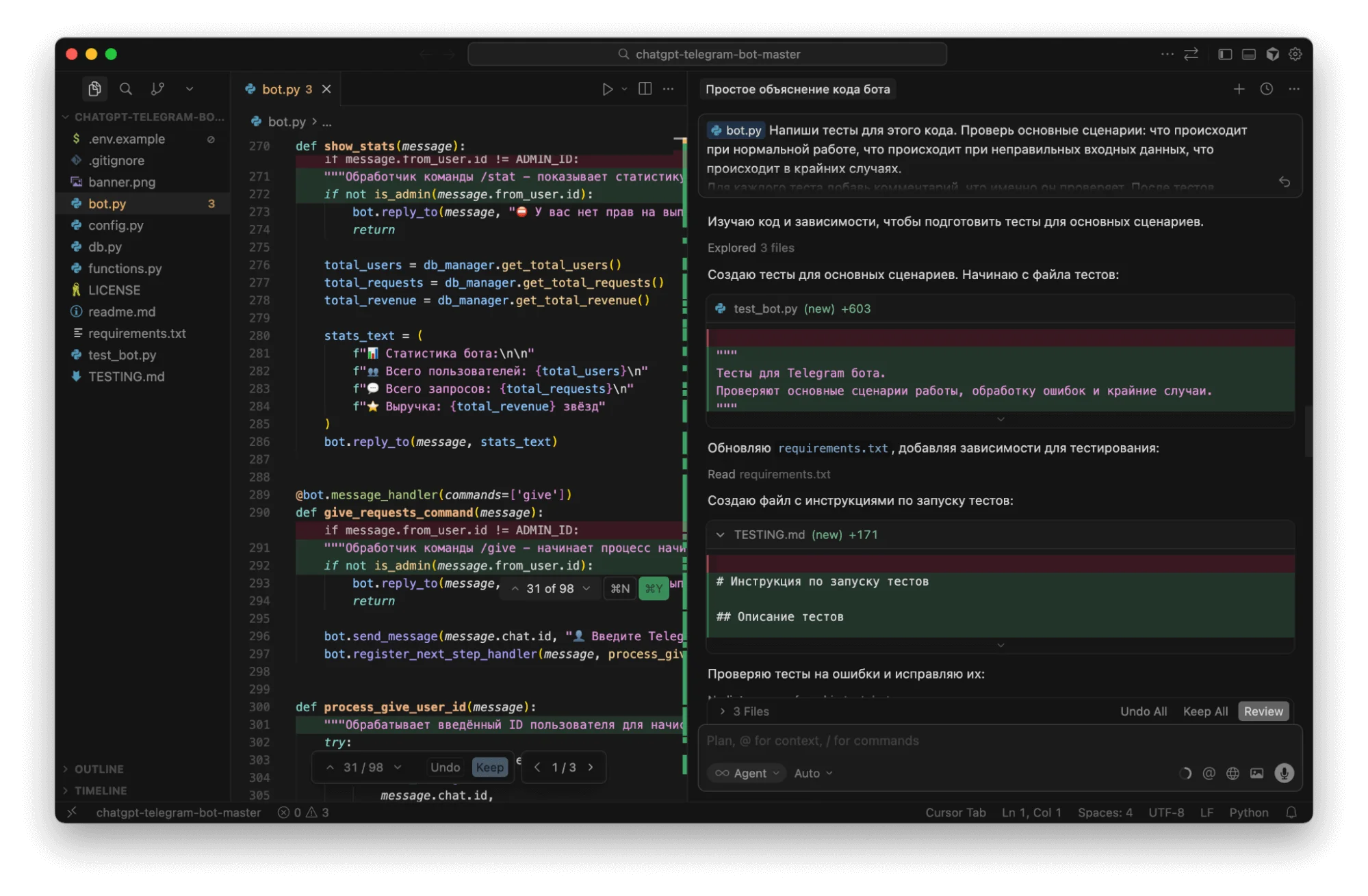The image size is (1368, 896).
Task: Click the split editor icon
Action: [645, 89]
